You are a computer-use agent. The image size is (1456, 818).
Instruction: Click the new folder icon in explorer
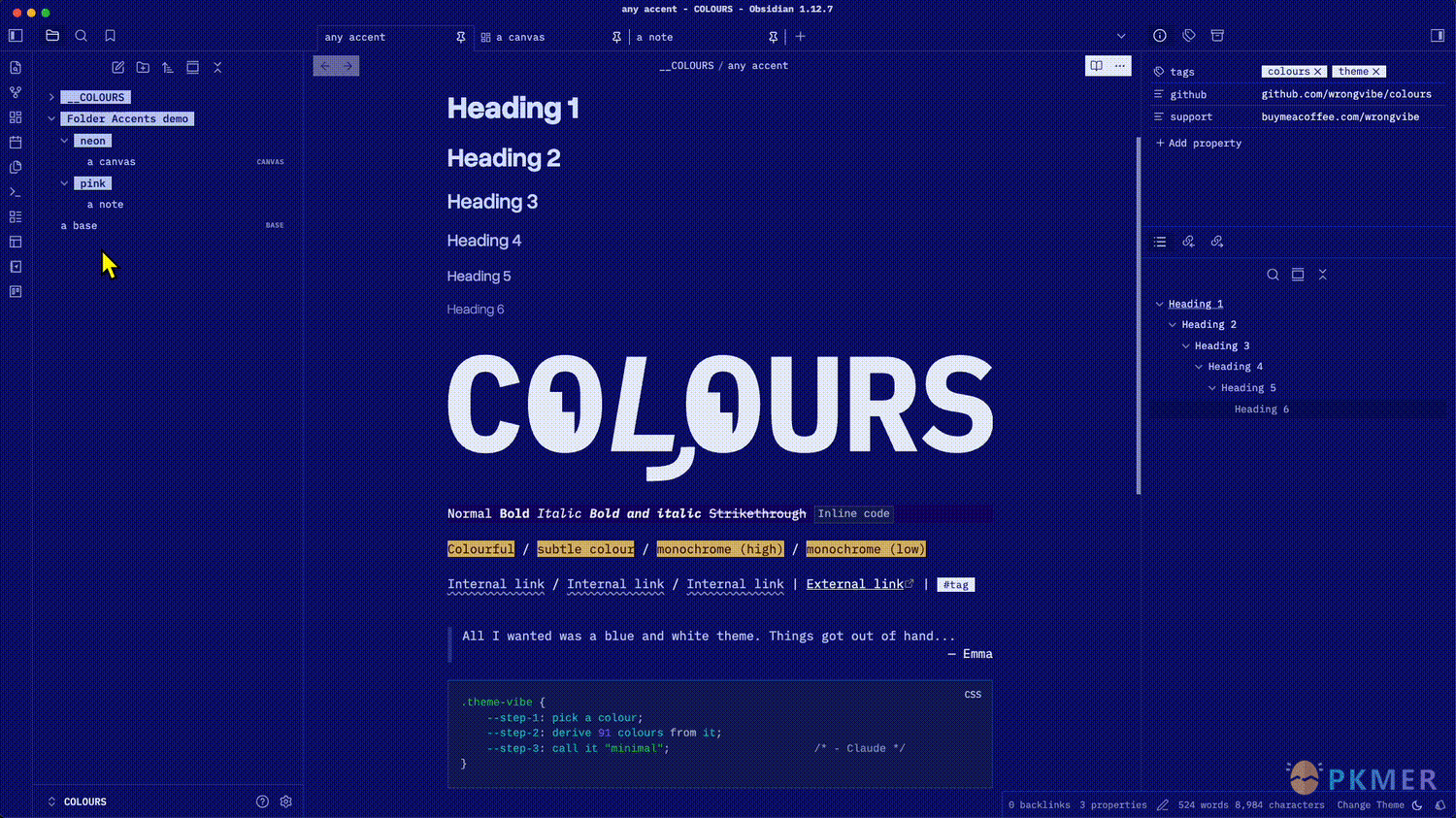point(143,68)
